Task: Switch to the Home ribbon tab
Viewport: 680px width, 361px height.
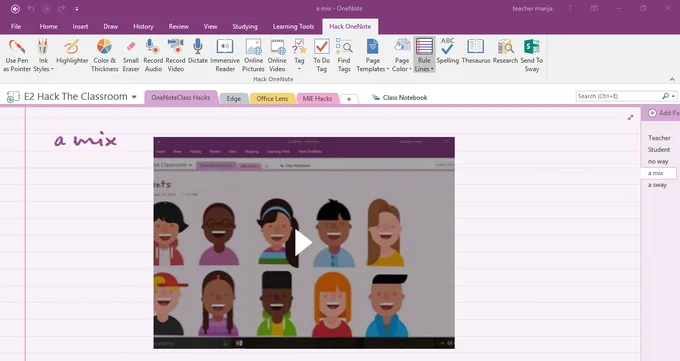Action: click(x=49, y=26)
